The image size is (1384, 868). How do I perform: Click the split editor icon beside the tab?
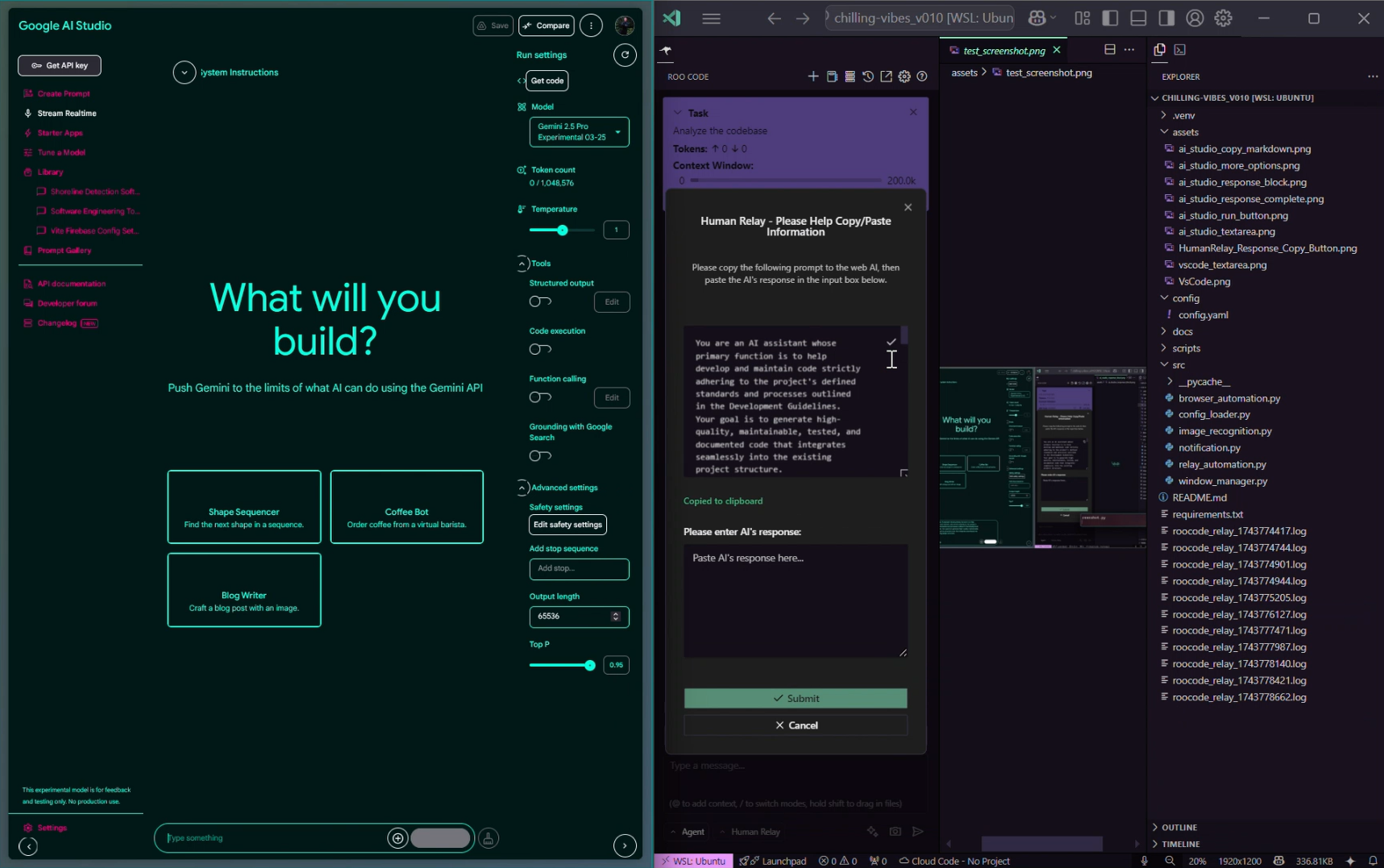[1110, 50]
